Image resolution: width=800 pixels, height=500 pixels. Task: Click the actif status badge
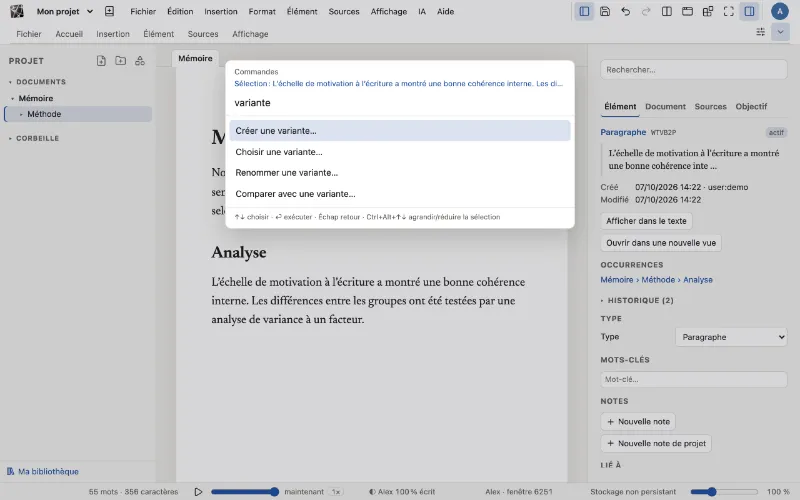click(x=776, y=133)
